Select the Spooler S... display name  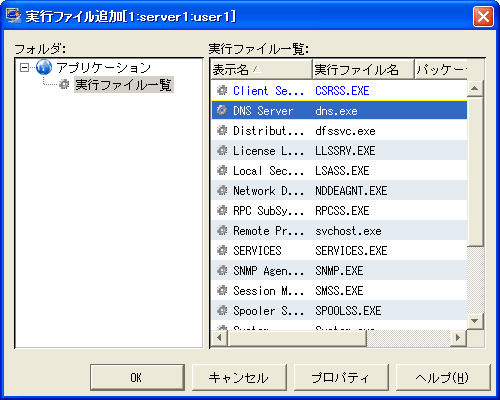pyautogui.click(x=268, y=311)
